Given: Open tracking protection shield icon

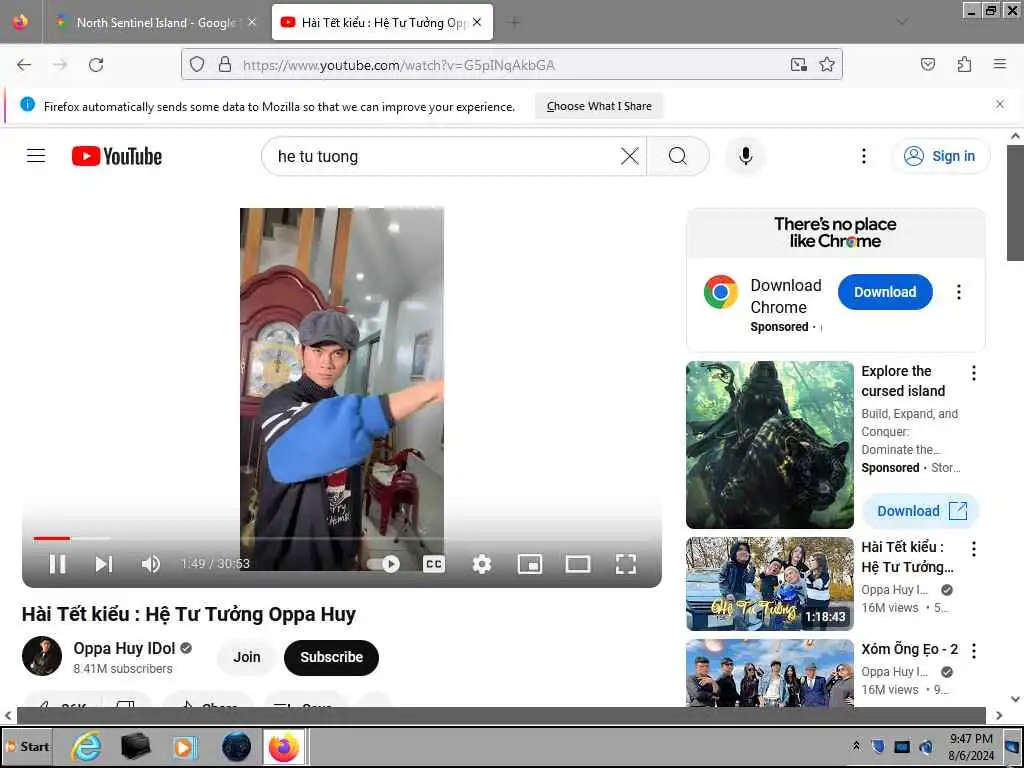Looking at the screenshot, I should point(197,65).
